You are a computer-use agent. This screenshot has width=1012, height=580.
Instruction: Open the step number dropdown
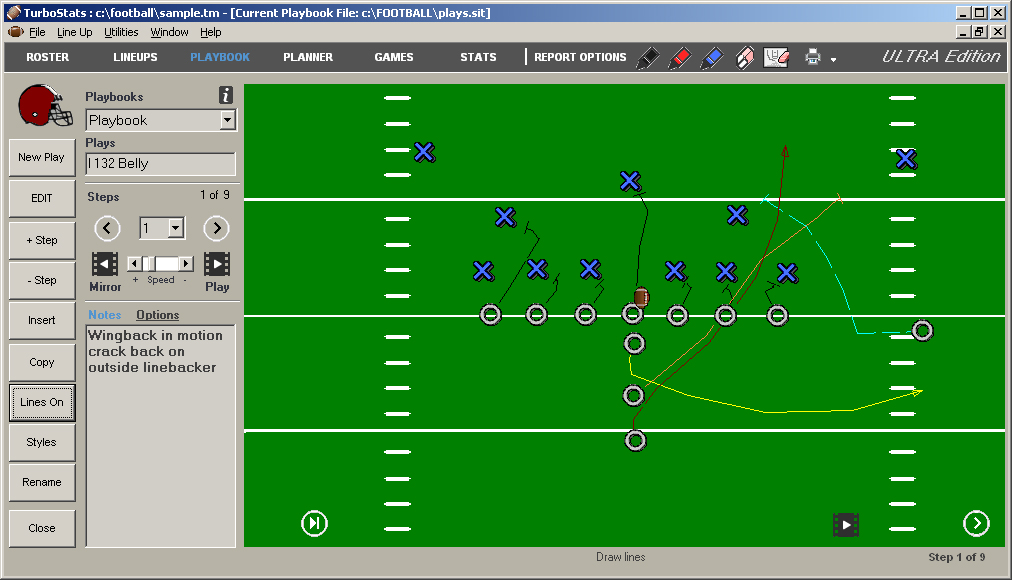176,228
